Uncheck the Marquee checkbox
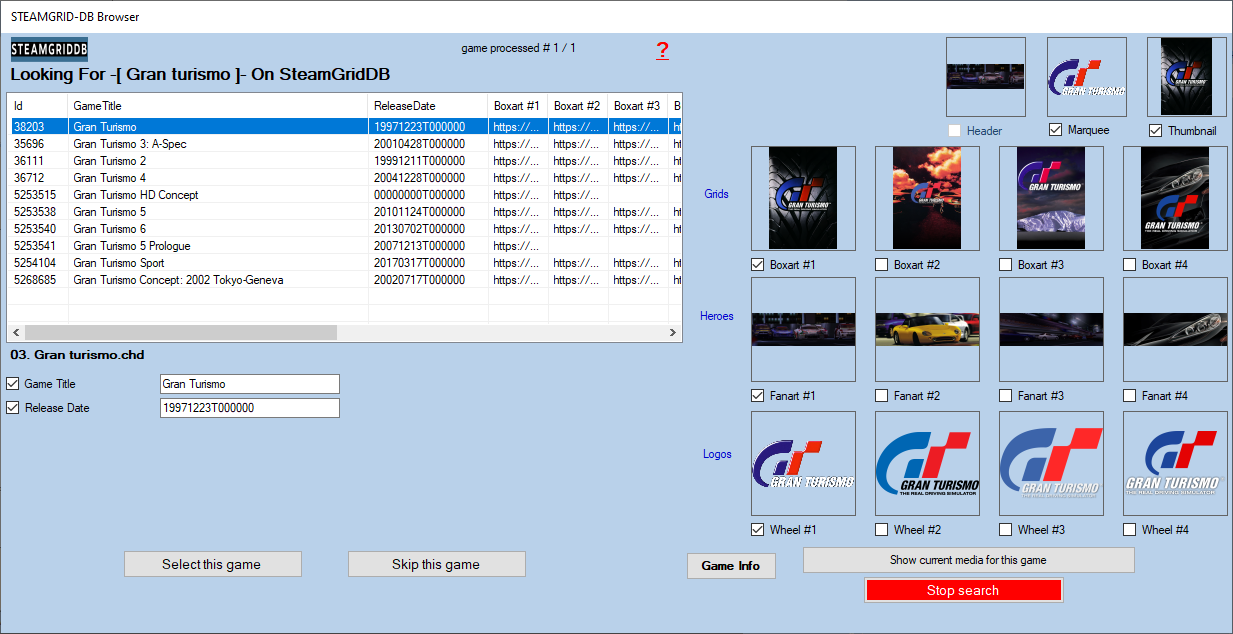1233x634 pixels. 1055,131
